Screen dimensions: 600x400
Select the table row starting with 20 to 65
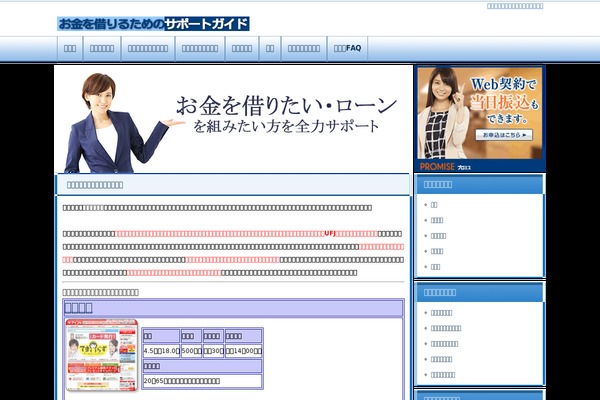coord(202,381)
